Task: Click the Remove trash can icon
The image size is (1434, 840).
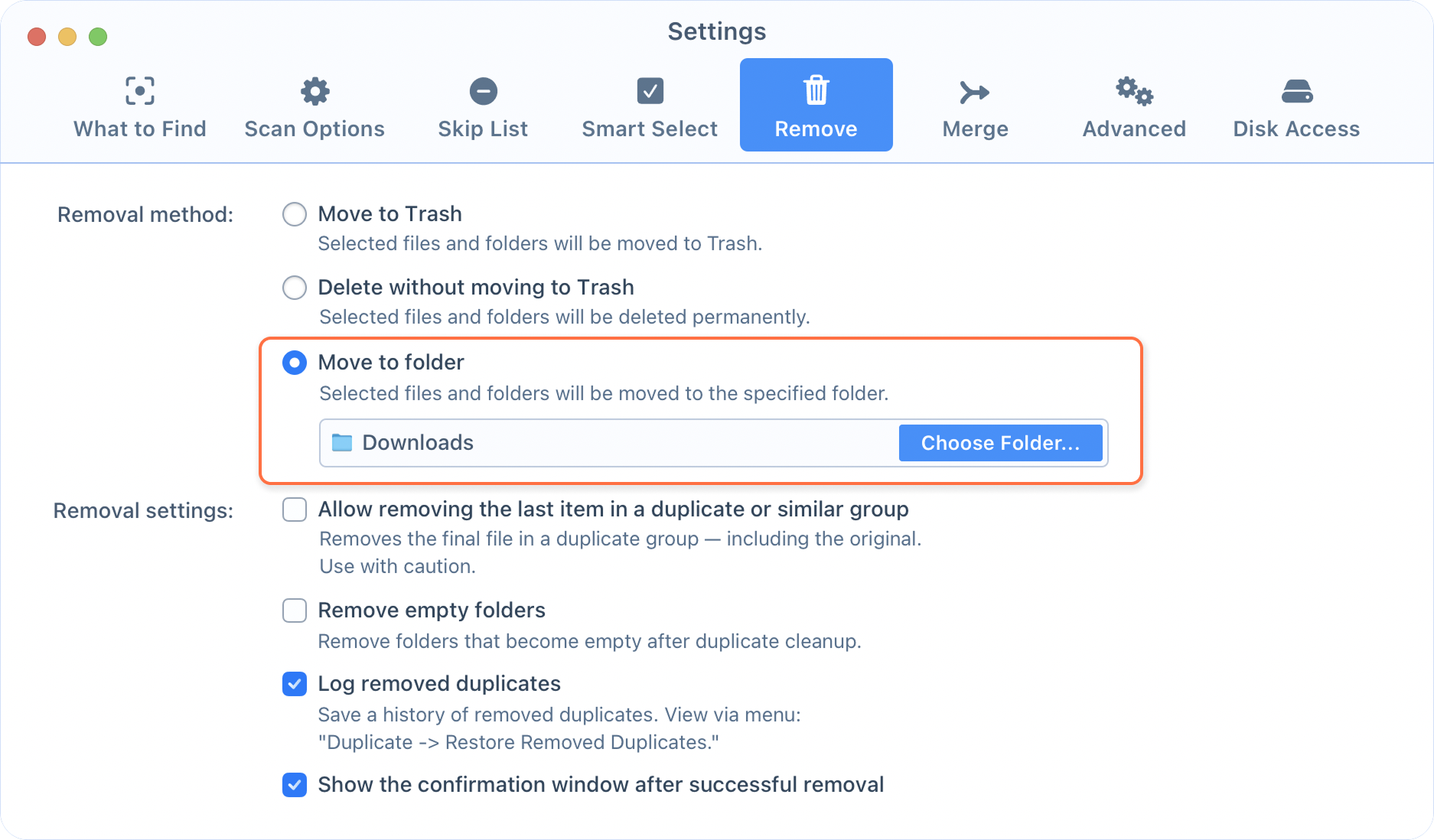Action: [816, 90]
